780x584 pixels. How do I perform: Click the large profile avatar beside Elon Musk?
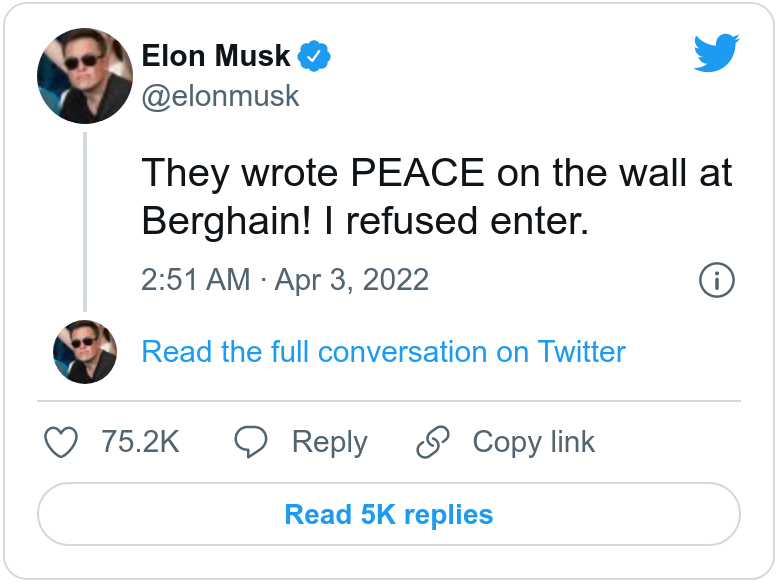[x=85, y=75]
